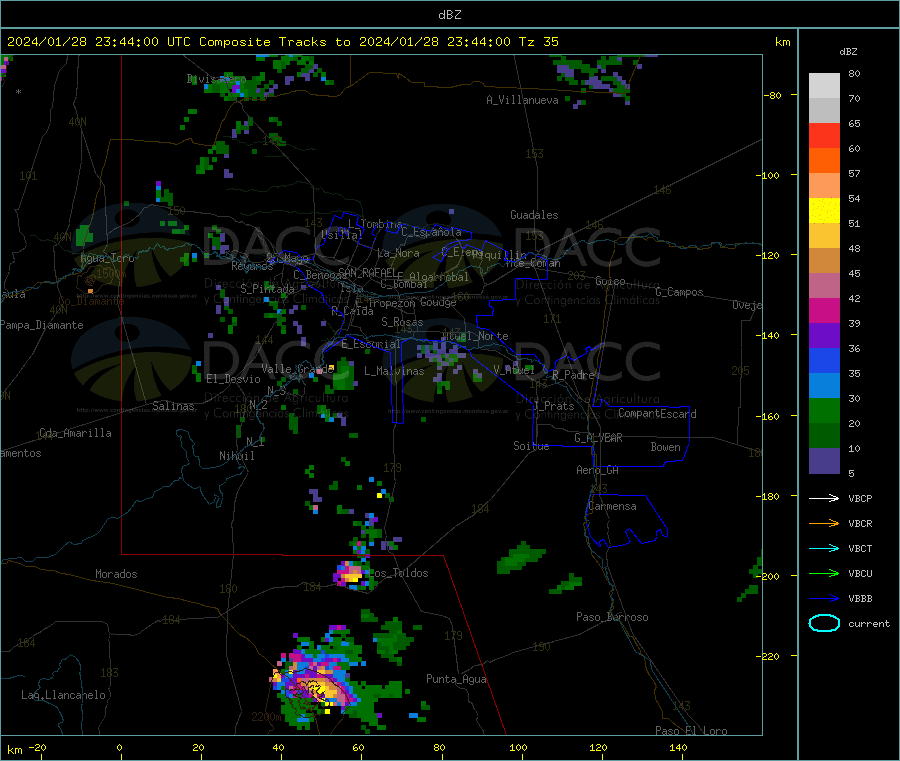Click the Cda_Amarilla place label
Image resolution: width=900 pixels, height=761 pixels.
75,433
